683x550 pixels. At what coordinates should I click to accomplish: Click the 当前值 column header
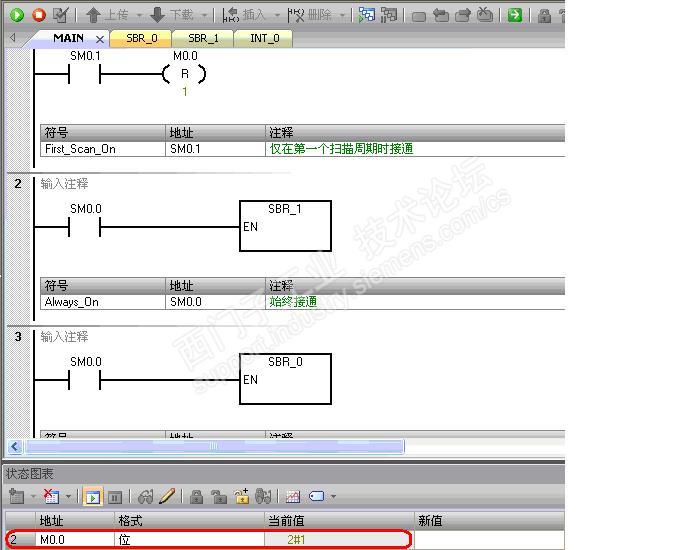click(339, 520)
